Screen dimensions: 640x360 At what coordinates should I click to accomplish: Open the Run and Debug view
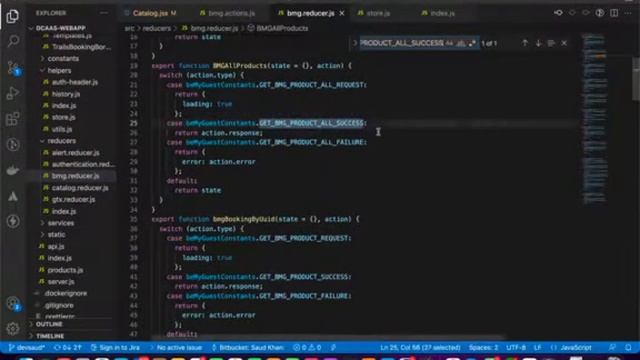point(13,93)
